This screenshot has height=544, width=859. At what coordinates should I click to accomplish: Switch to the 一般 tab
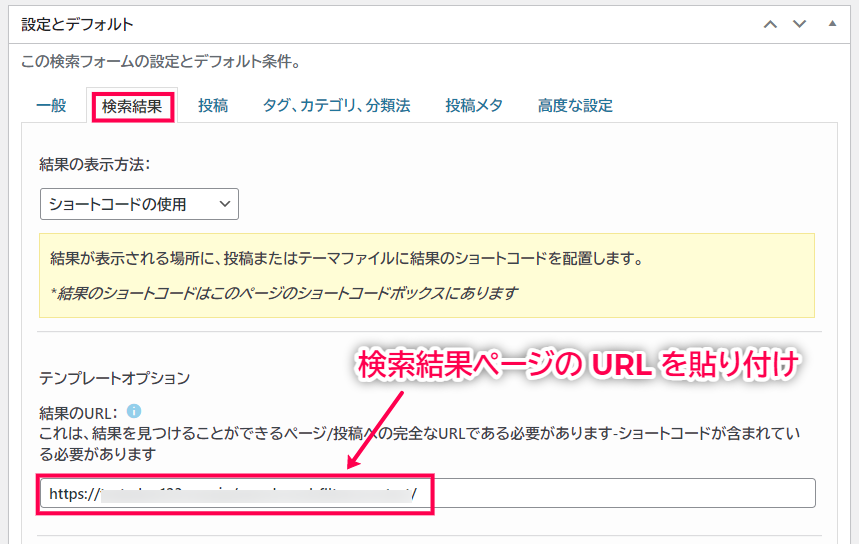coord(51,105)
